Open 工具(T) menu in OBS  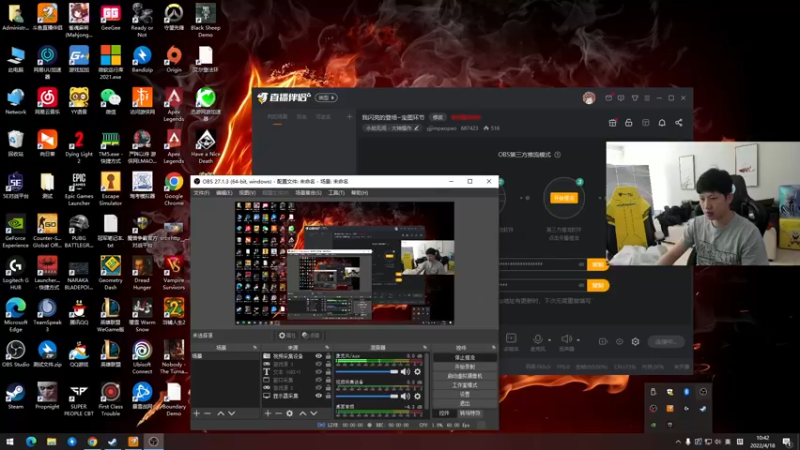point(336,193)
